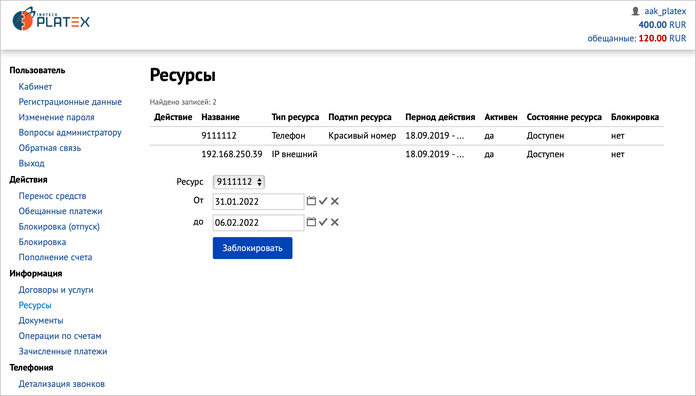Open Блокировка (отпуск)
This screenshot has height=396, width=696.
point(59,226)
